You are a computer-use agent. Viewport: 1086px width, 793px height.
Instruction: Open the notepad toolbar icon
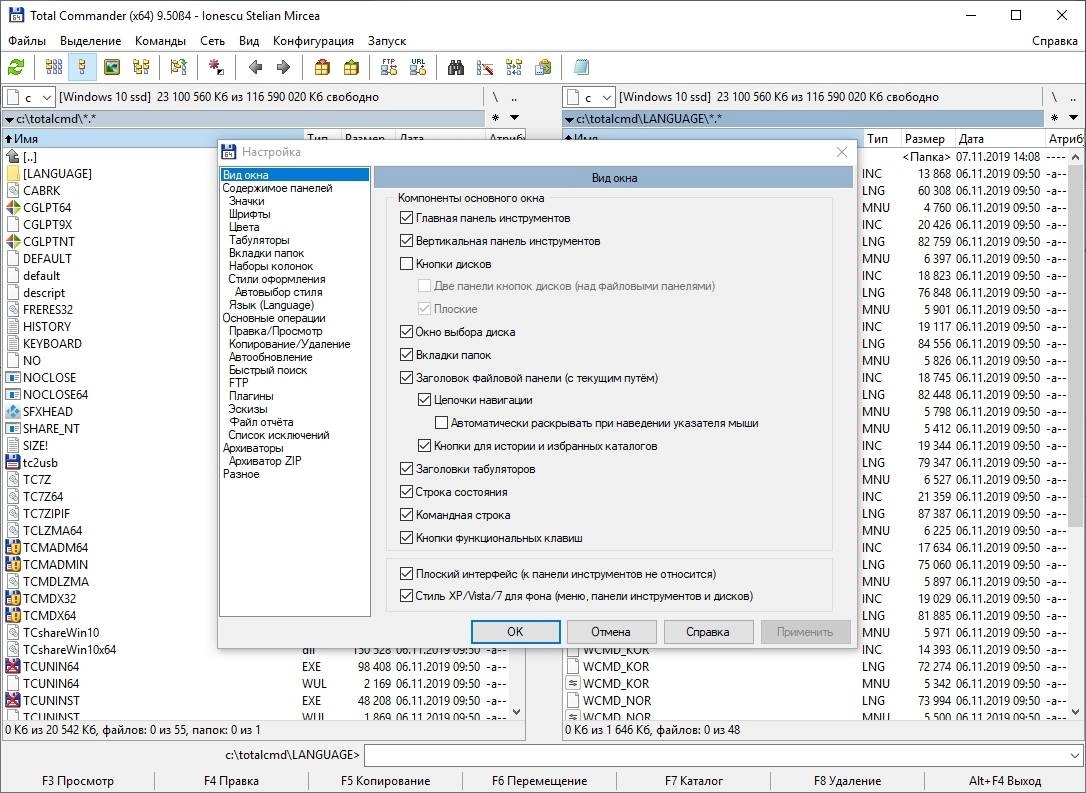(581, 67)
